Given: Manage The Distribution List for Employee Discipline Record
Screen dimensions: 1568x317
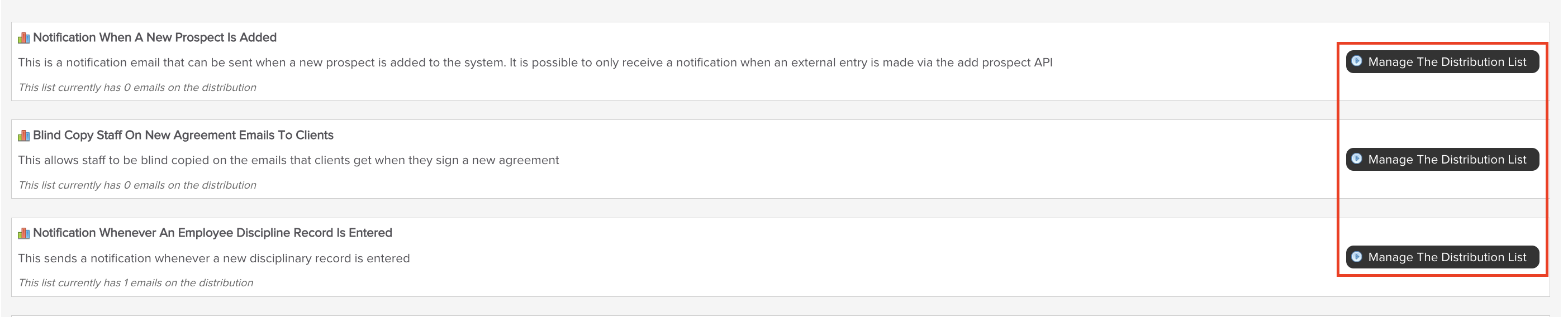Looking at the screenshot, I should 1442,257.
